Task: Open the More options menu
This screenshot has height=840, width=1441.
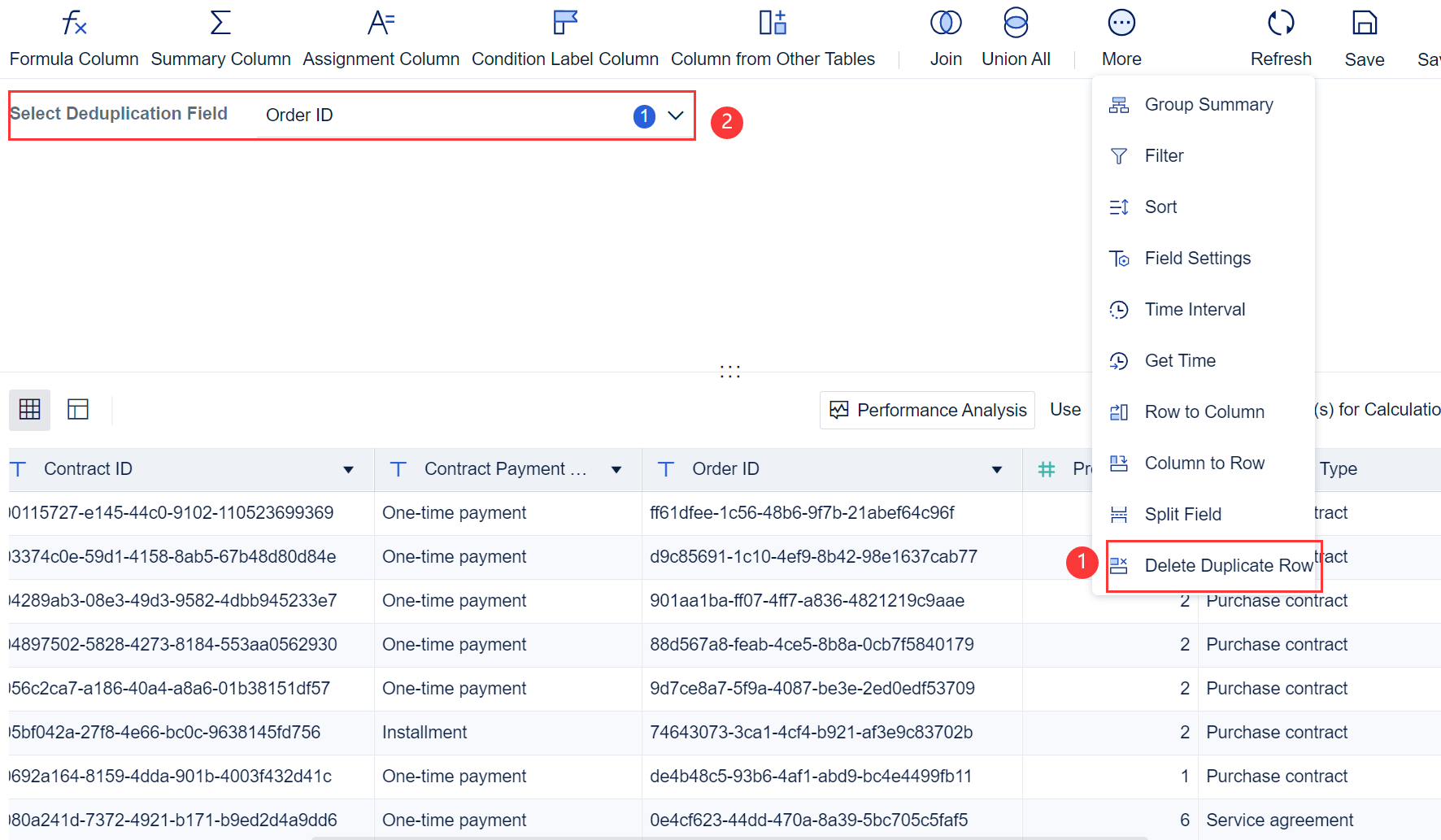Action: (1121, 37)
